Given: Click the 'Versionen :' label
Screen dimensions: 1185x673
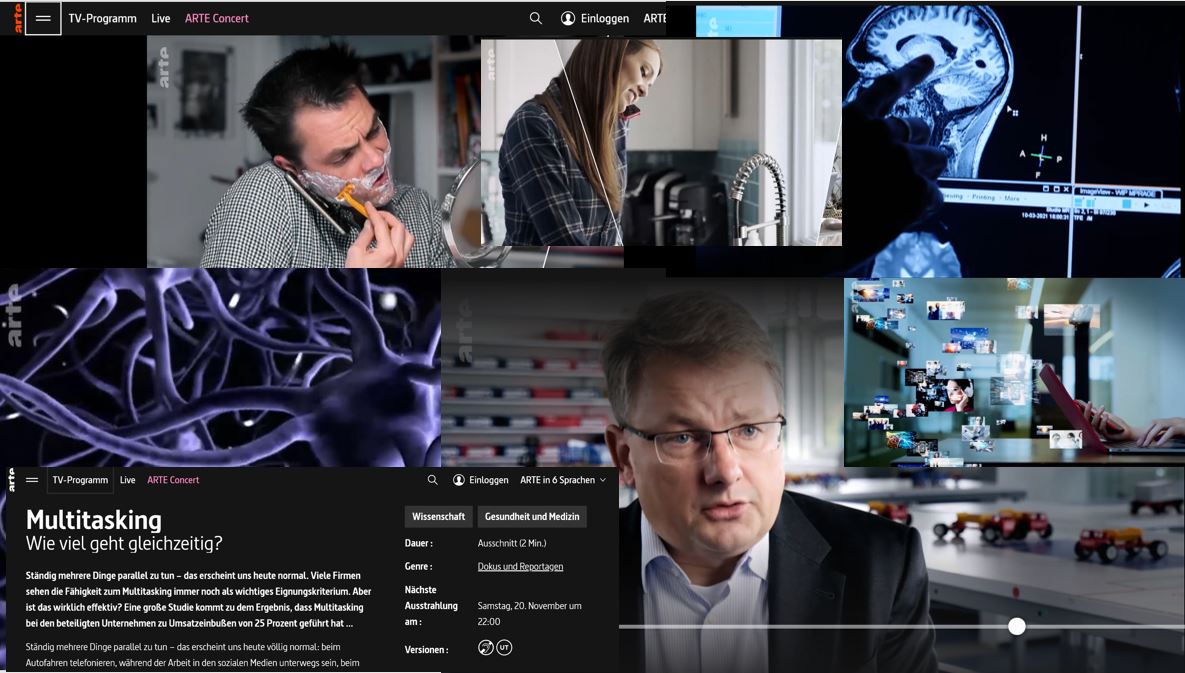Looking at the screenshot, I should 426,650.
